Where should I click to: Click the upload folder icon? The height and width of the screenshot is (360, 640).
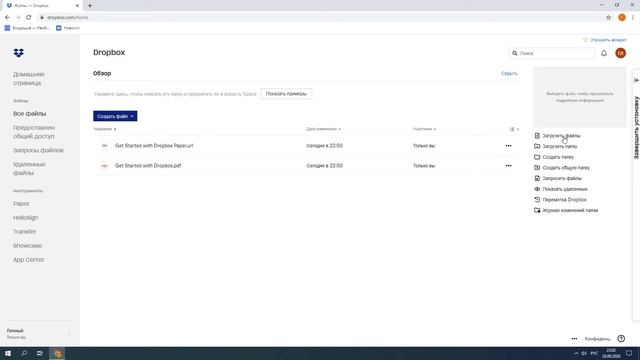click(x=537, y=146)
